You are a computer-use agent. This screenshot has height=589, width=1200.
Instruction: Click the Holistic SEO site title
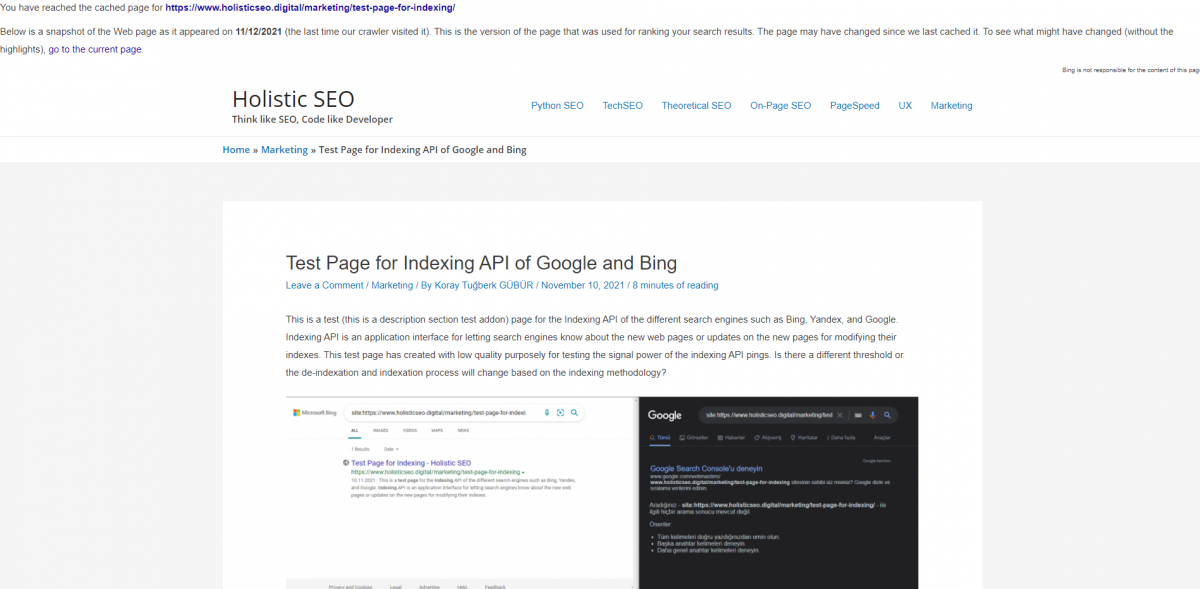point(293,99)
